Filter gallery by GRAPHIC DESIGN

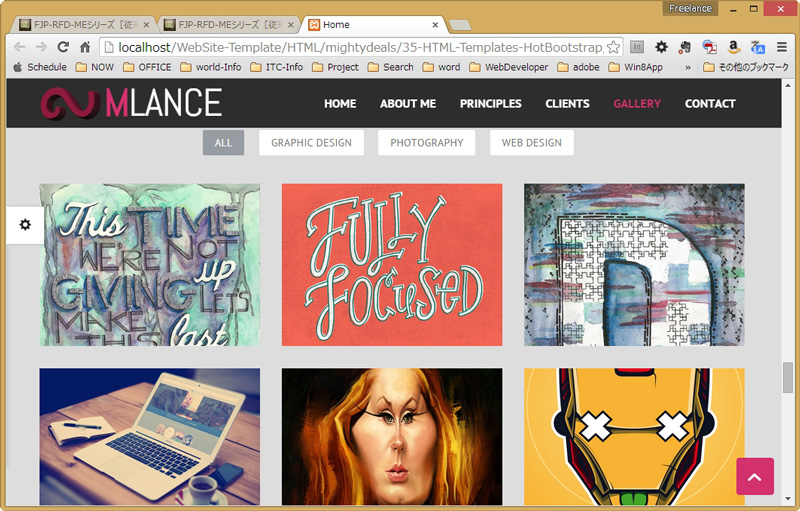(x=311, y=143)
